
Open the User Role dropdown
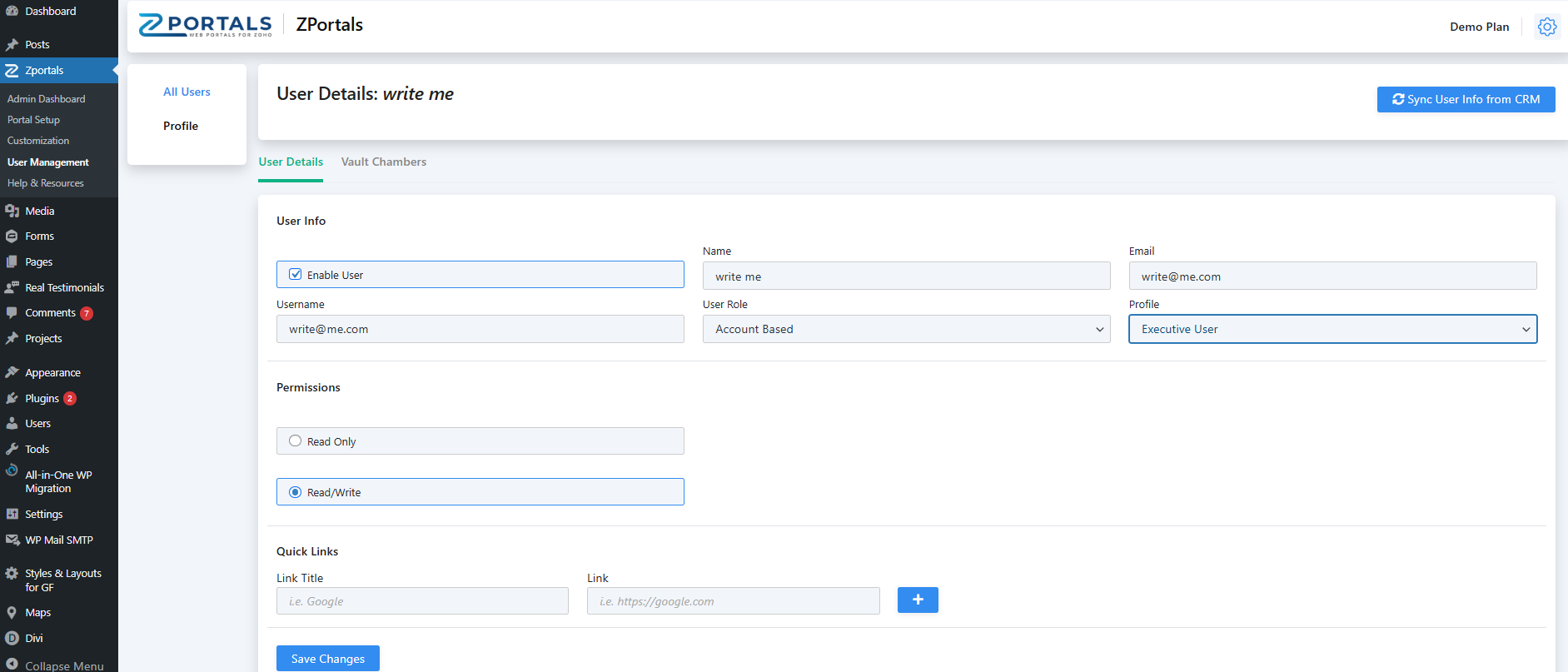(906, 329)
